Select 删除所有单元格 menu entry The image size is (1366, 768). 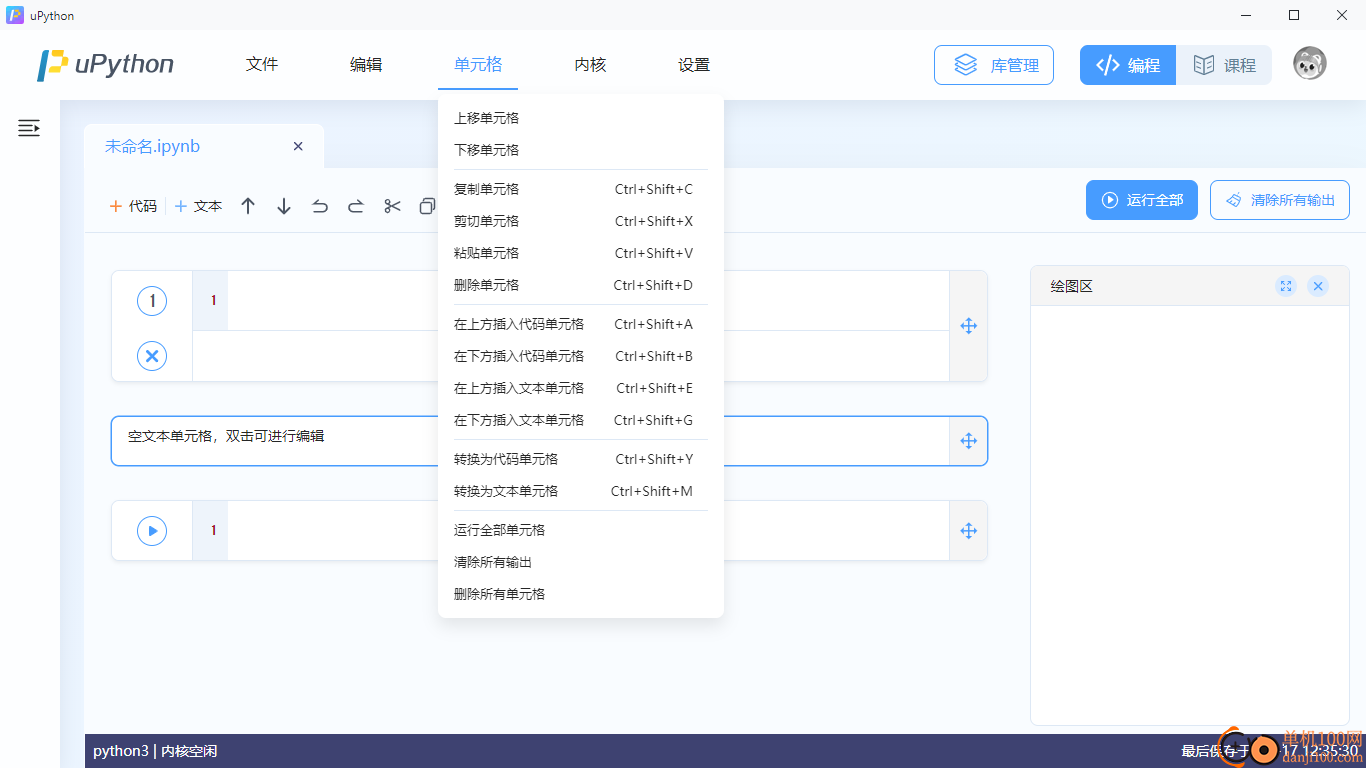[580, 594]
